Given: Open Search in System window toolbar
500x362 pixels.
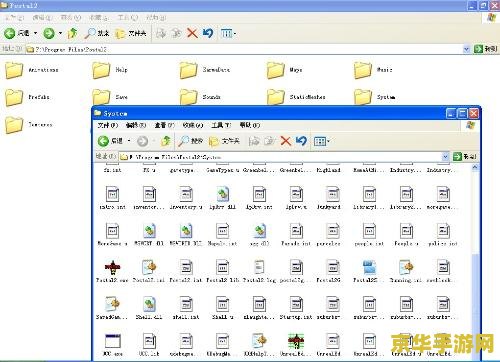Looking at the screenshot, I should [x=190, y=141].
